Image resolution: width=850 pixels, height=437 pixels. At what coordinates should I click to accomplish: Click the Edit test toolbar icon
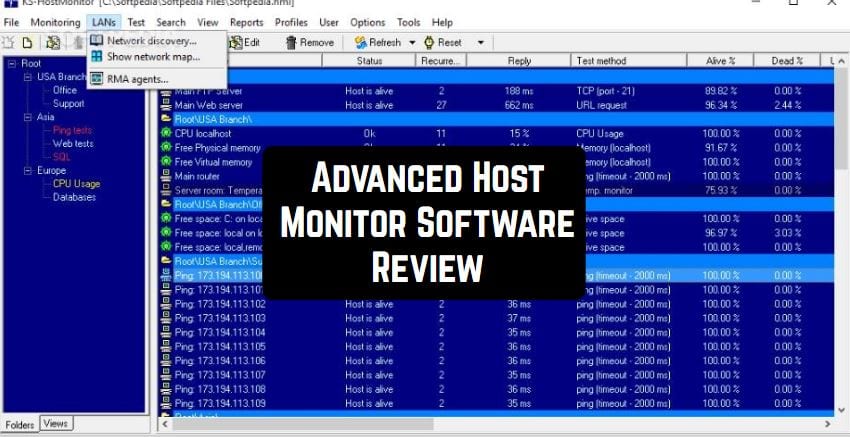(236, 43)
